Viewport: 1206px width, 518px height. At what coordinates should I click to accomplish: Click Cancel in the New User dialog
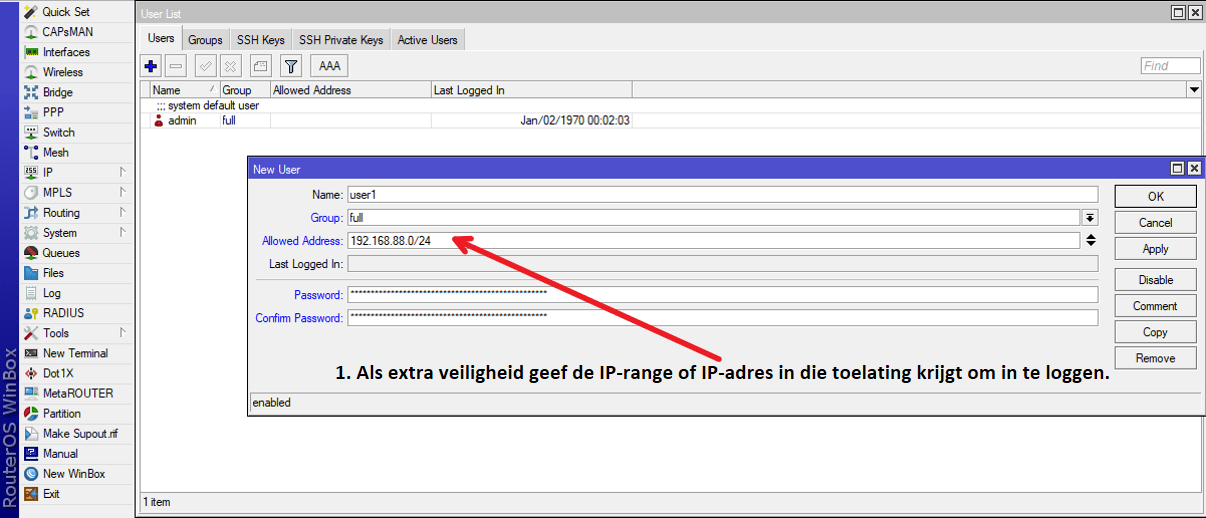click(1155, 222)
